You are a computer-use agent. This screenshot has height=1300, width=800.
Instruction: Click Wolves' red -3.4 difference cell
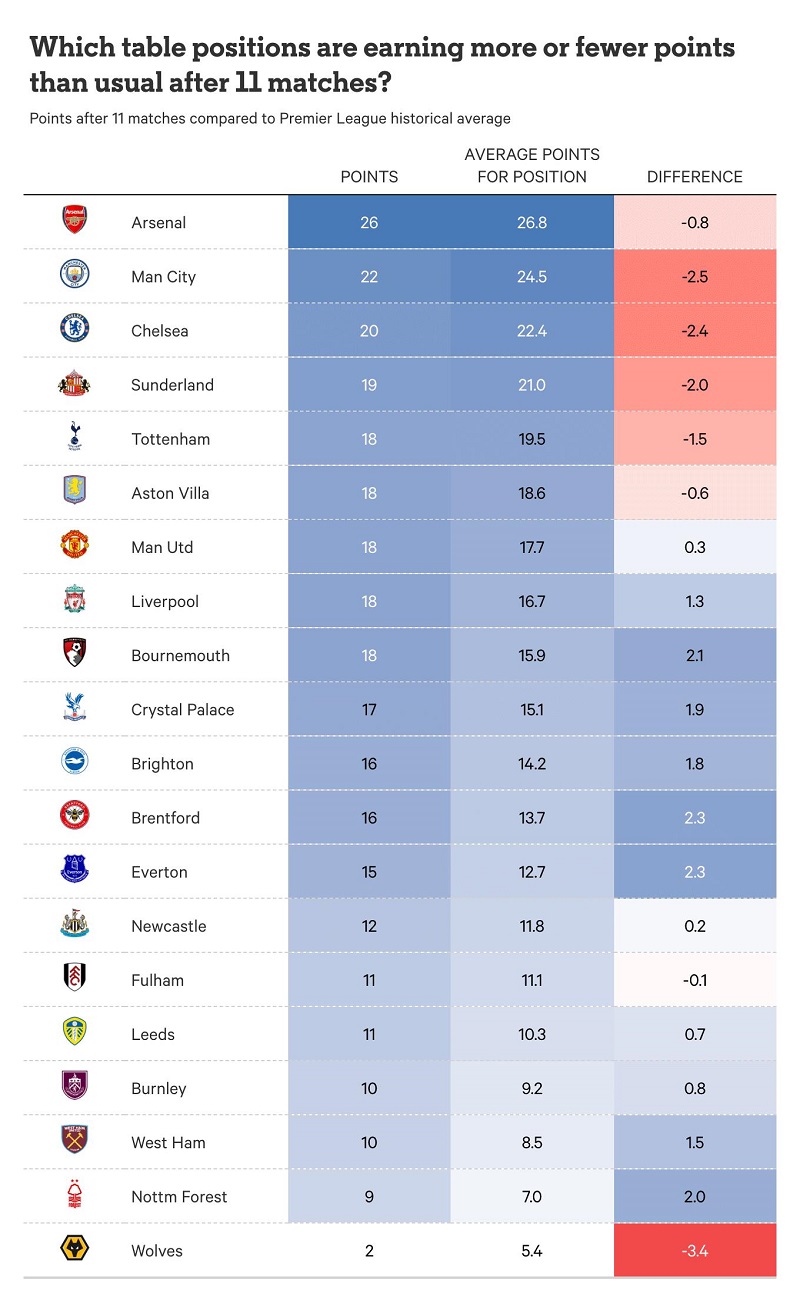695,1250
